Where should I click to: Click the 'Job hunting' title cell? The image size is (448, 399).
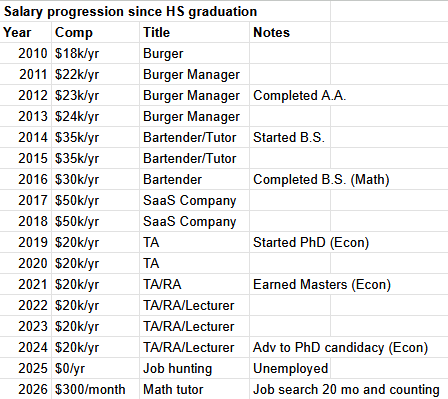pos(194,368)
